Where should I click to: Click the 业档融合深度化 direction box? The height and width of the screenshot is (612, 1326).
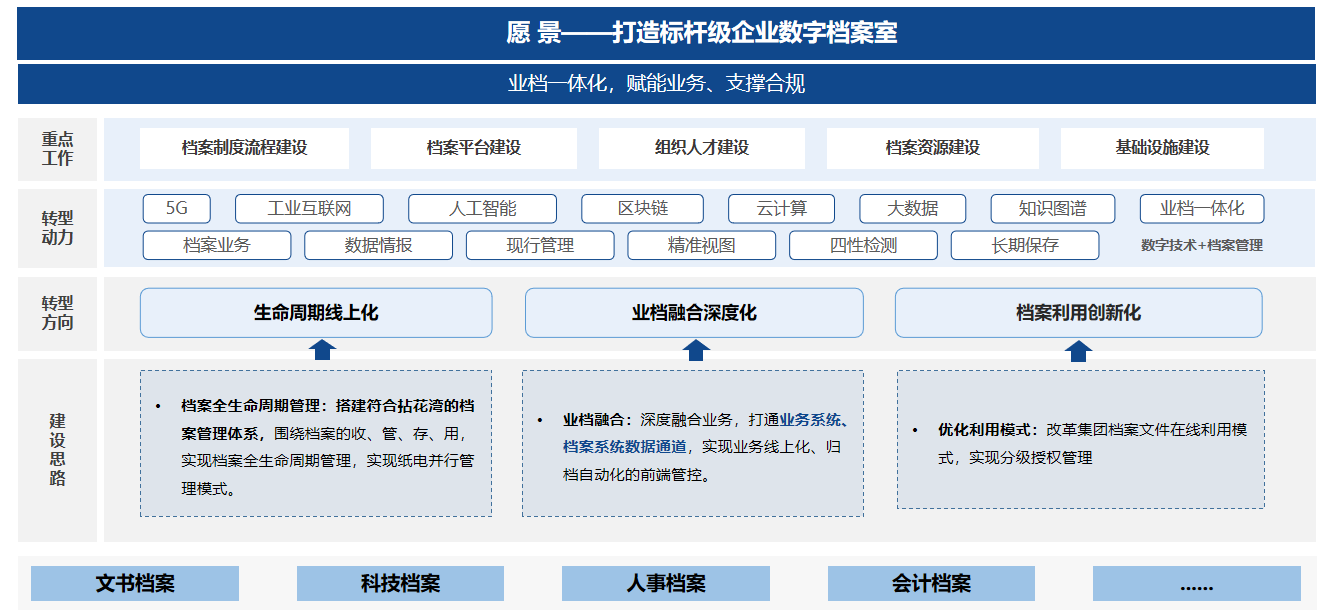[x=694, y=313]
